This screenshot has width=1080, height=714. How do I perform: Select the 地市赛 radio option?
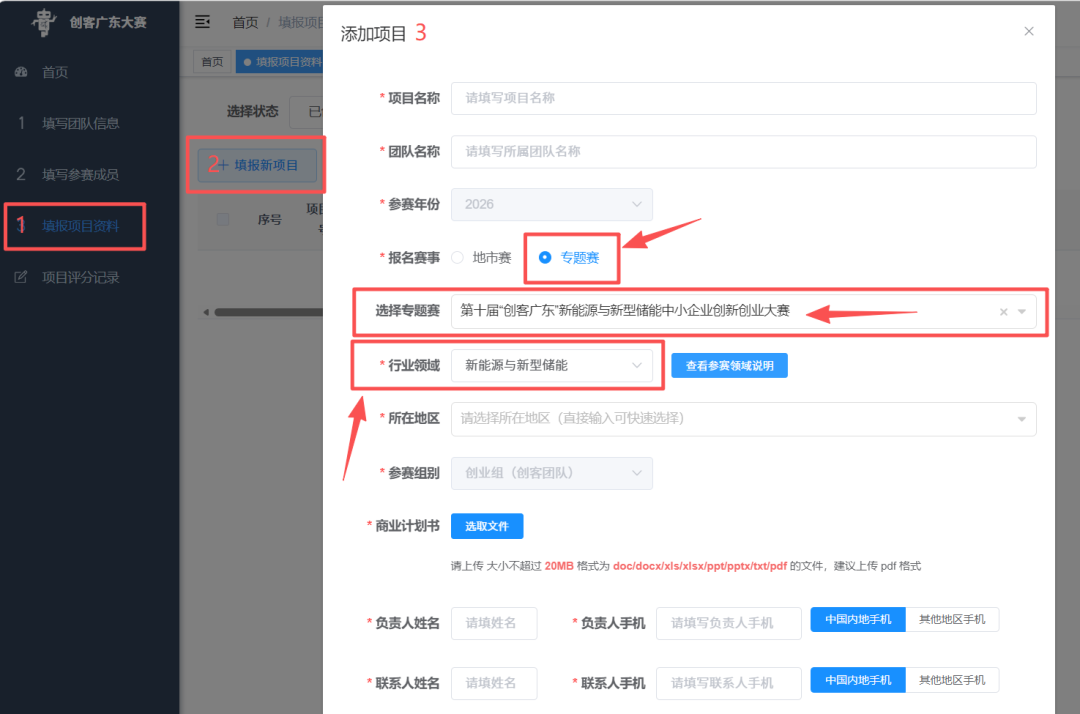pos(457,258)
